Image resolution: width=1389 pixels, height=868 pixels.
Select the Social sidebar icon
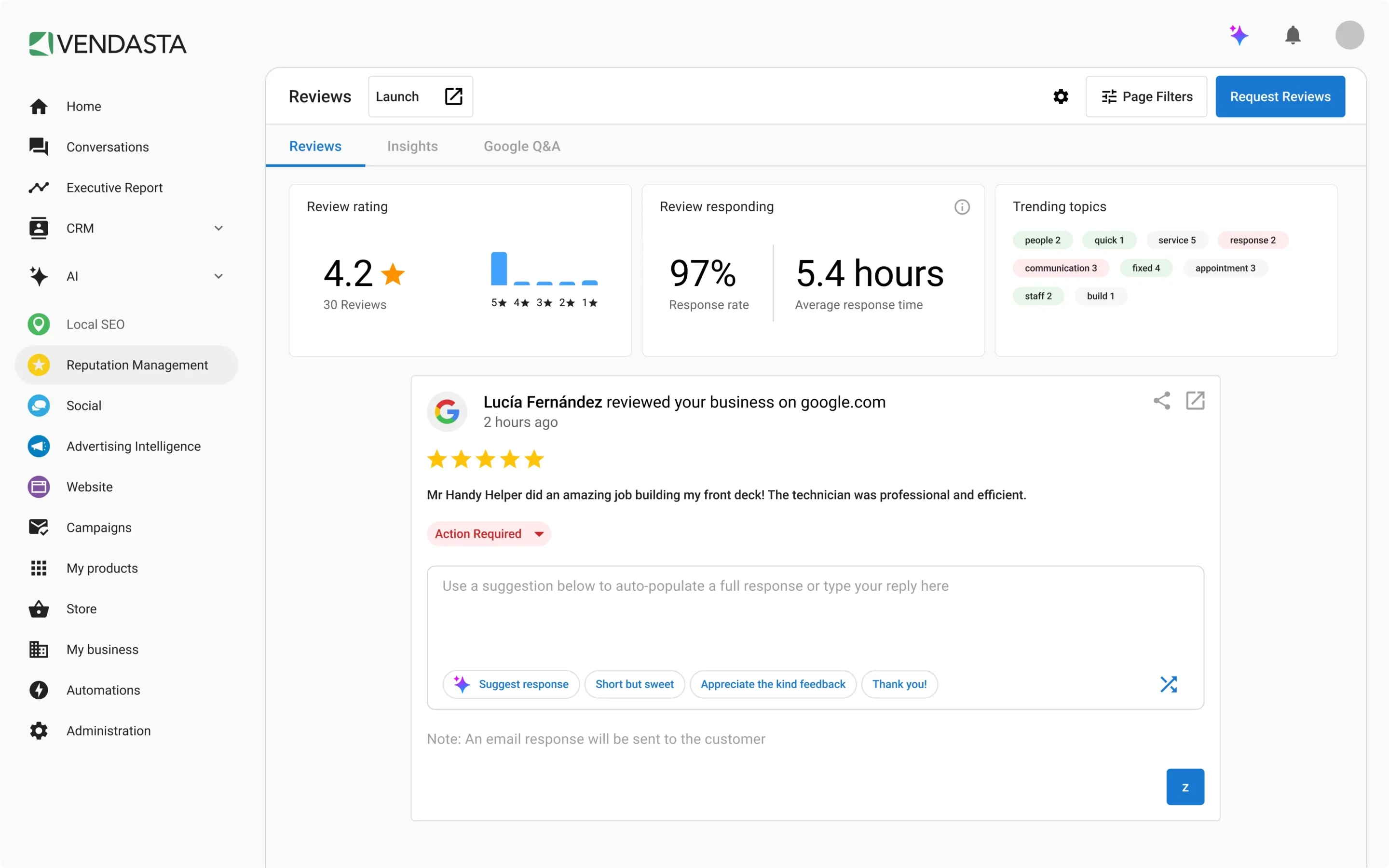coord(39,405)
